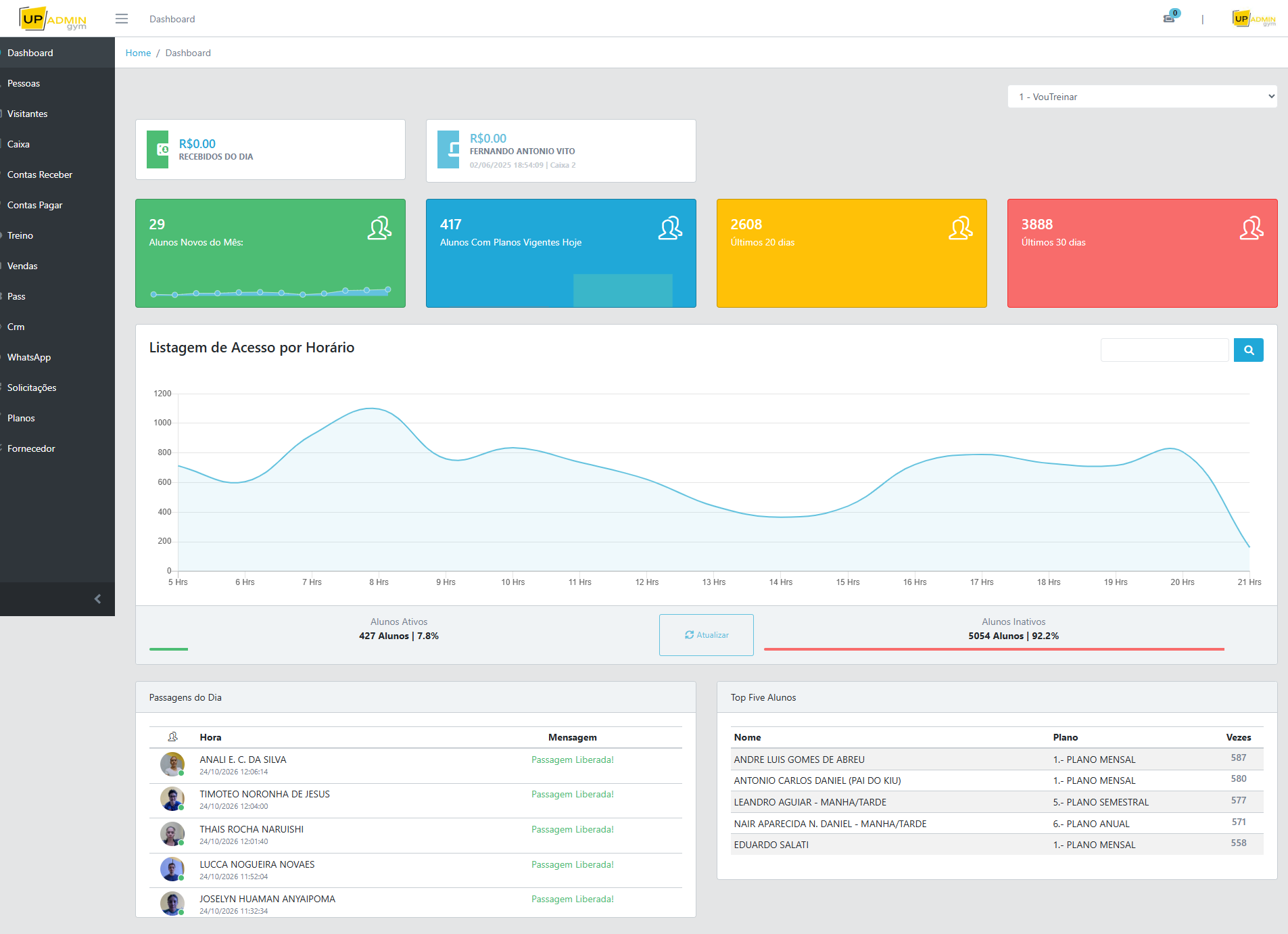This screenshot has height=934, width=1288.
Task: Open Contas Receber in the sidebar
Action: [57, 174]
